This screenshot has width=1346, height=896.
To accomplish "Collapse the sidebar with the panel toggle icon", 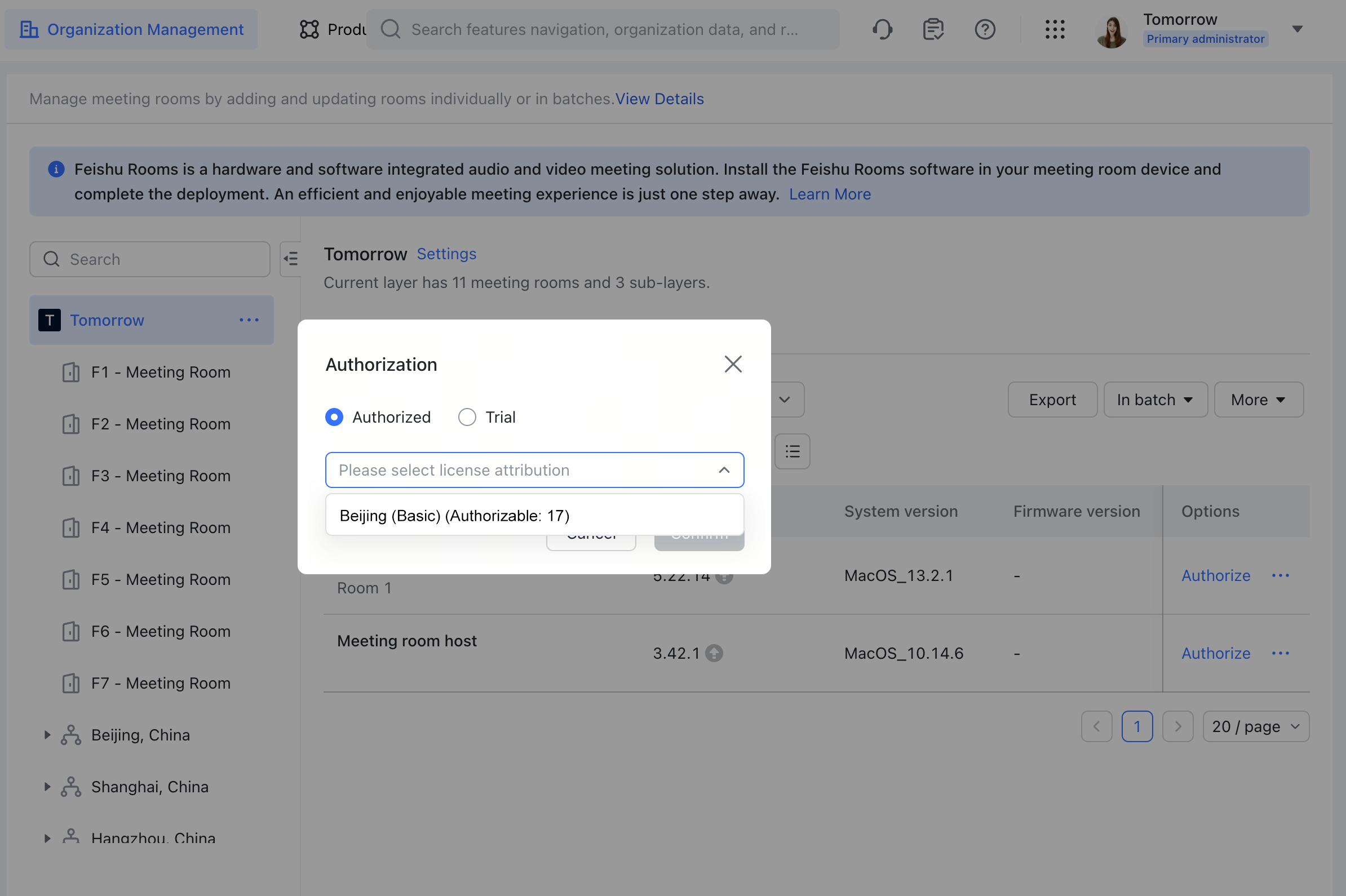I will pyautogui.click(x=291, y=259).
